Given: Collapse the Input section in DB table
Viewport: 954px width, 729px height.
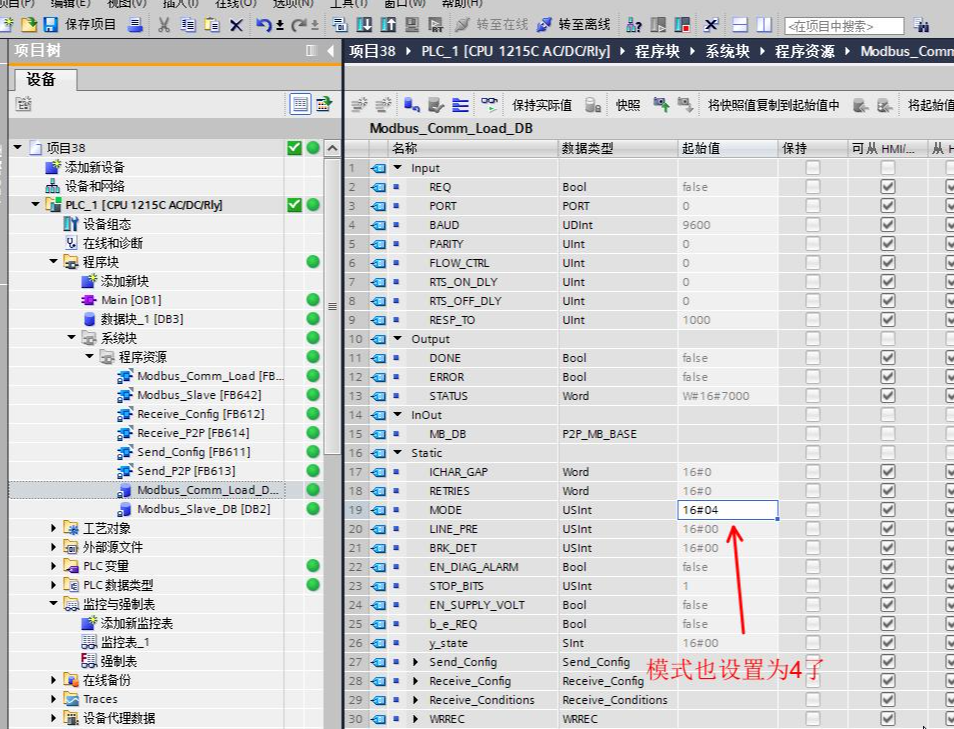Looking at the screenshot, I should 398,168.
